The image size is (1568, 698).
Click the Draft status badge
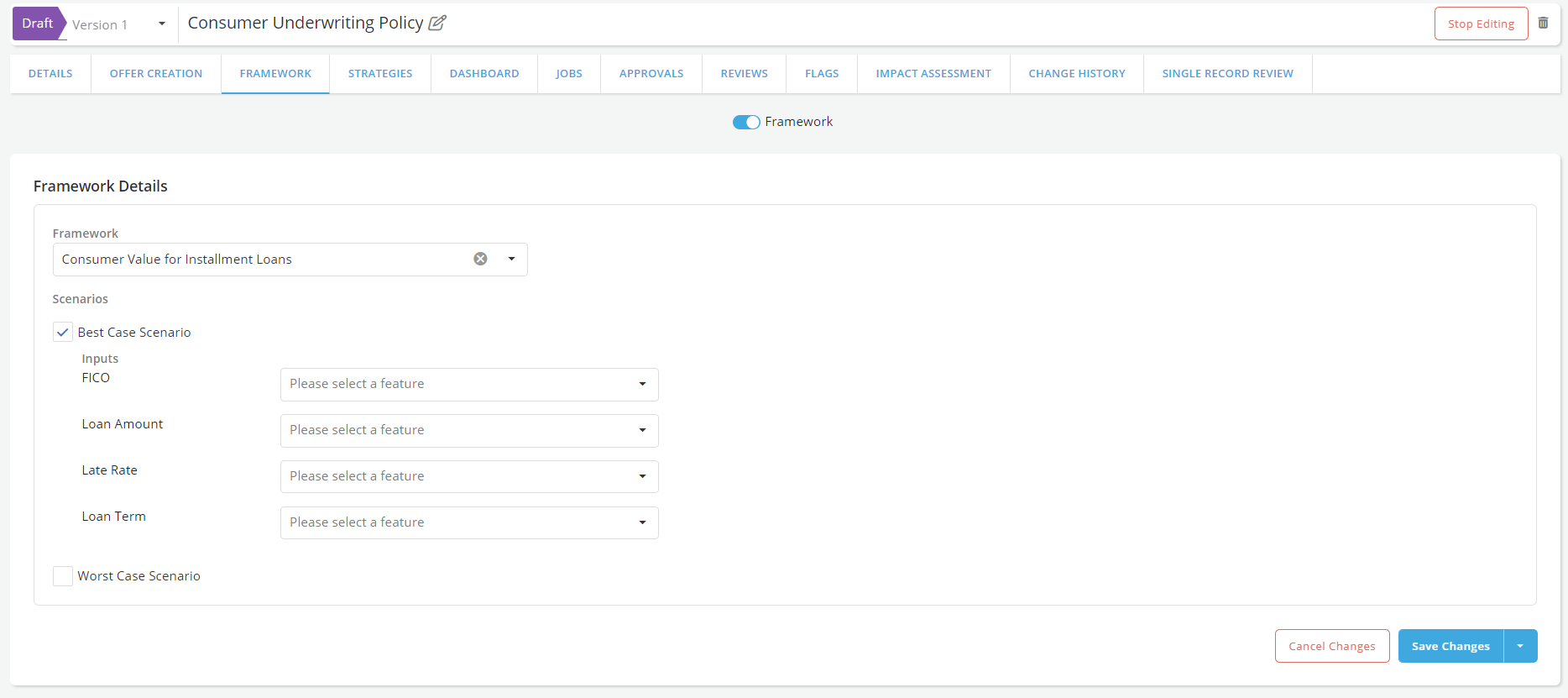tap(38, 24)
